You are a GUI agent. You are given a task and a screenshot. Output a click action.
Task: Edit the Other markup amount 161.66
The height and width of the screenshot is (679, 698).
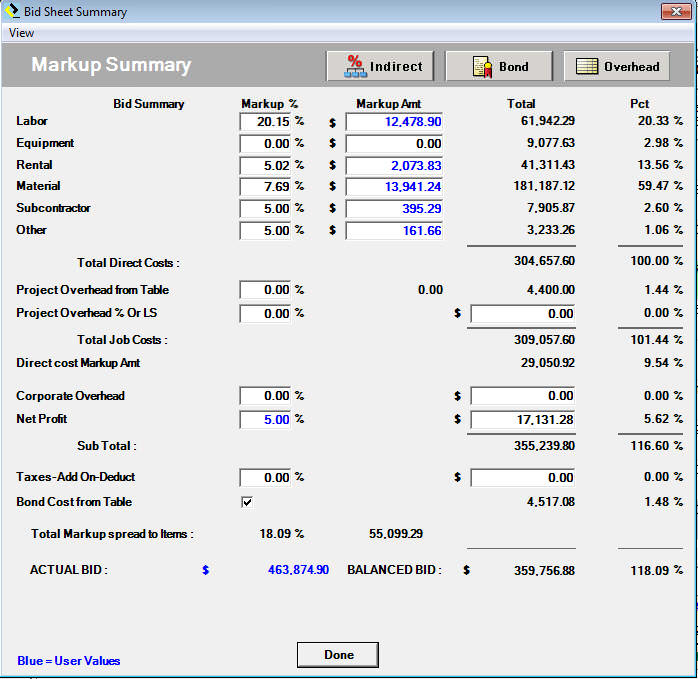[x=394, y=231]
